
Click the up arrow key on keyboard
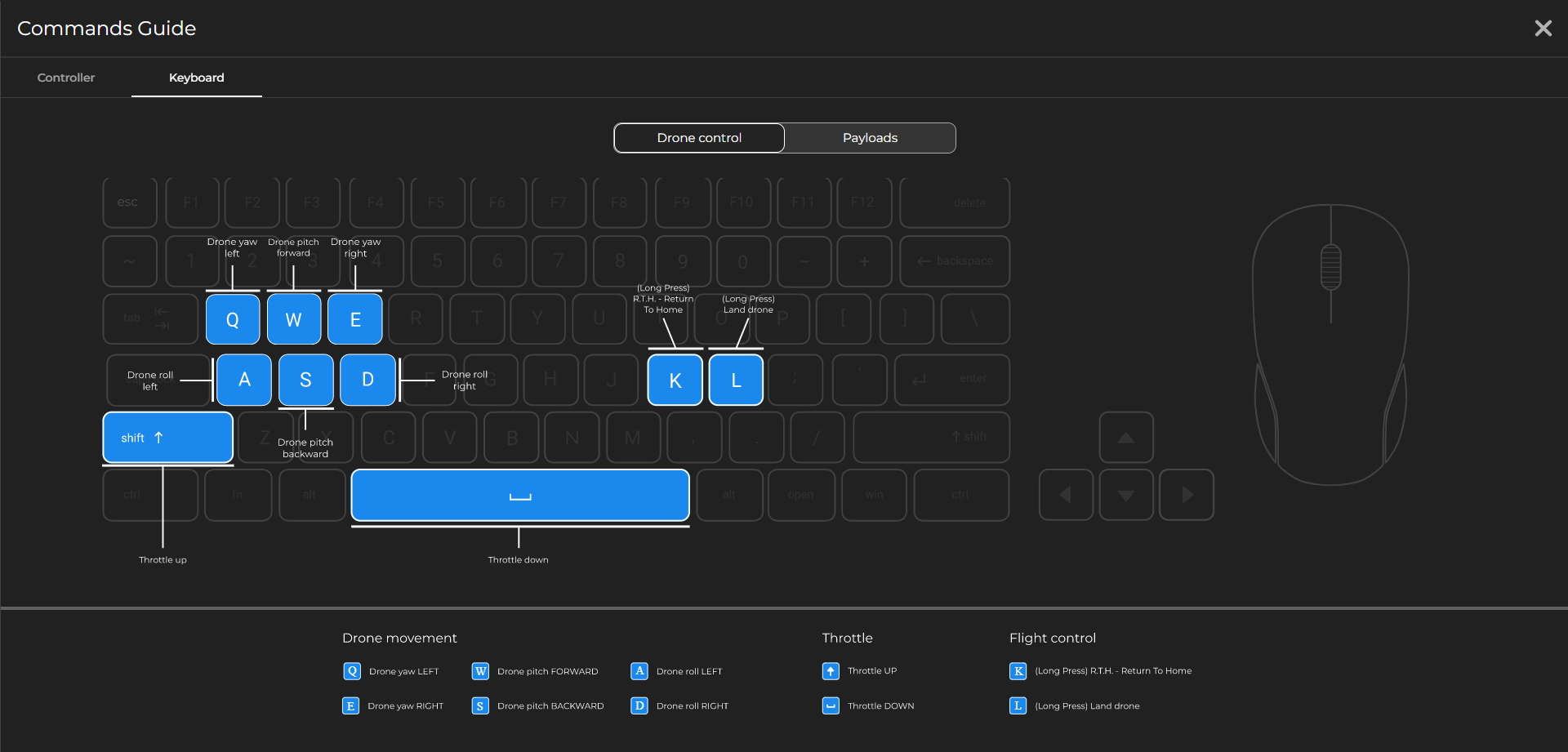[1126, 438]
